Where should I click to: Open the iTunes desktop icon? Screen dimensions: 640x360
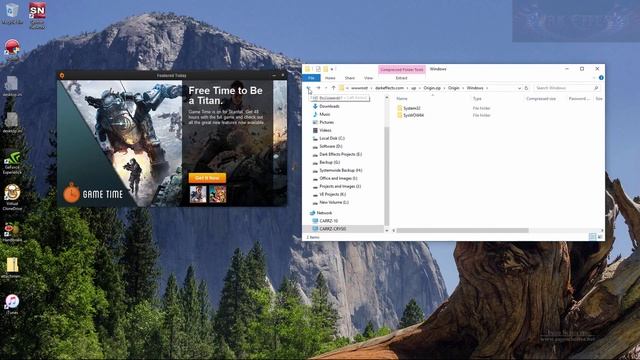[x=12, y=304]
